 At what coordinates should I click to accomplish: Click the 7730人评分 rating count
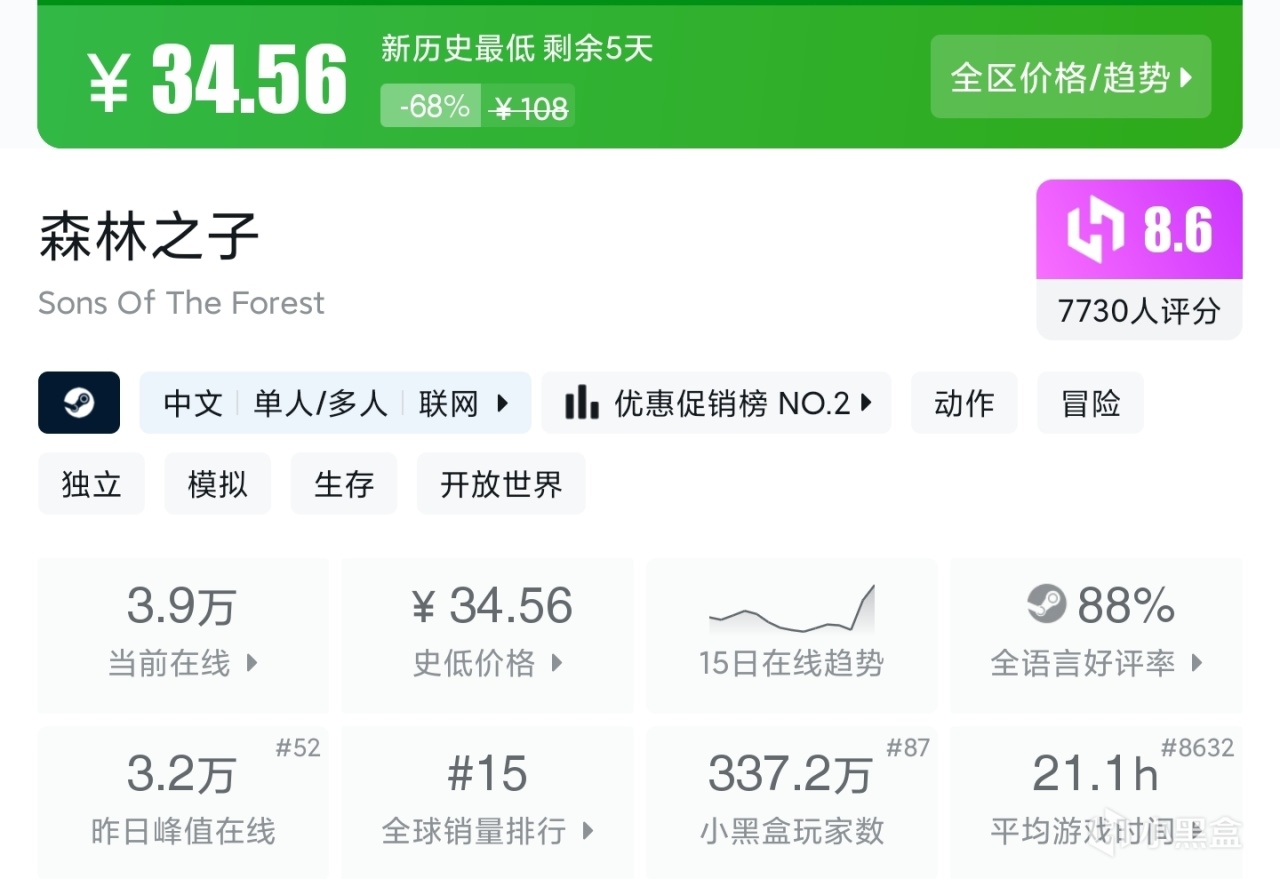tap(1139, 311)
